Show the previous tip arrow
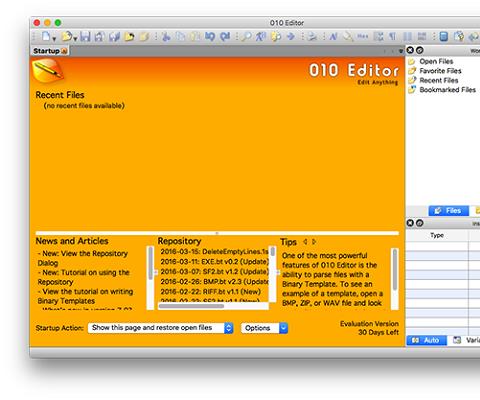480x400 pixels. click(x=305, y=242)
